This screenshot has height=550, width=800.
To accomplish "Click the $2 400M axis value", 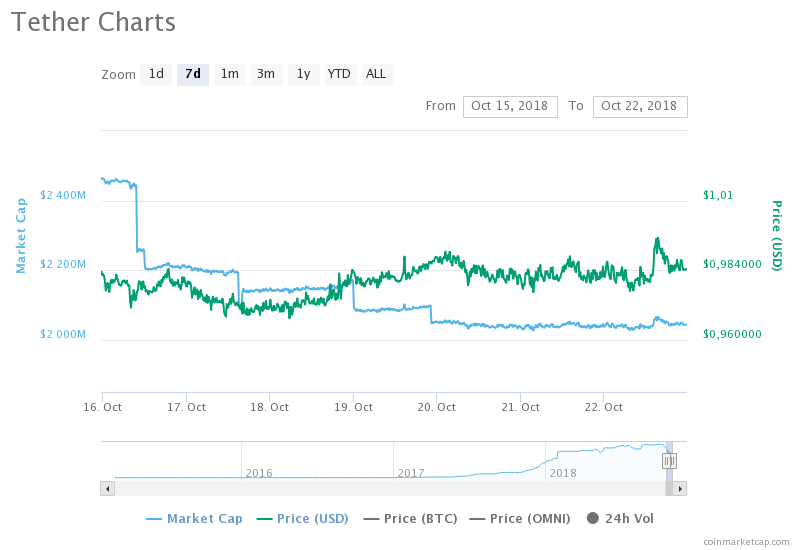I will (63, 195).
